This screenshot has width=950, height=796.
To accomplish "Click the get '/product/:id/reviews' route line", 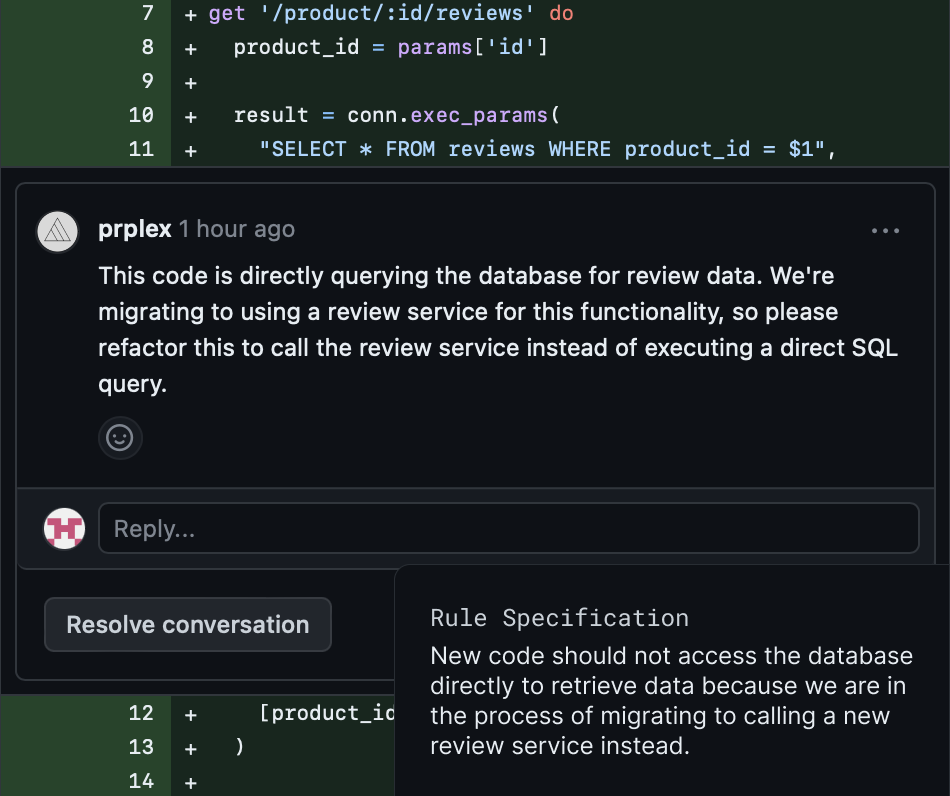I will (x=390, y=14).
